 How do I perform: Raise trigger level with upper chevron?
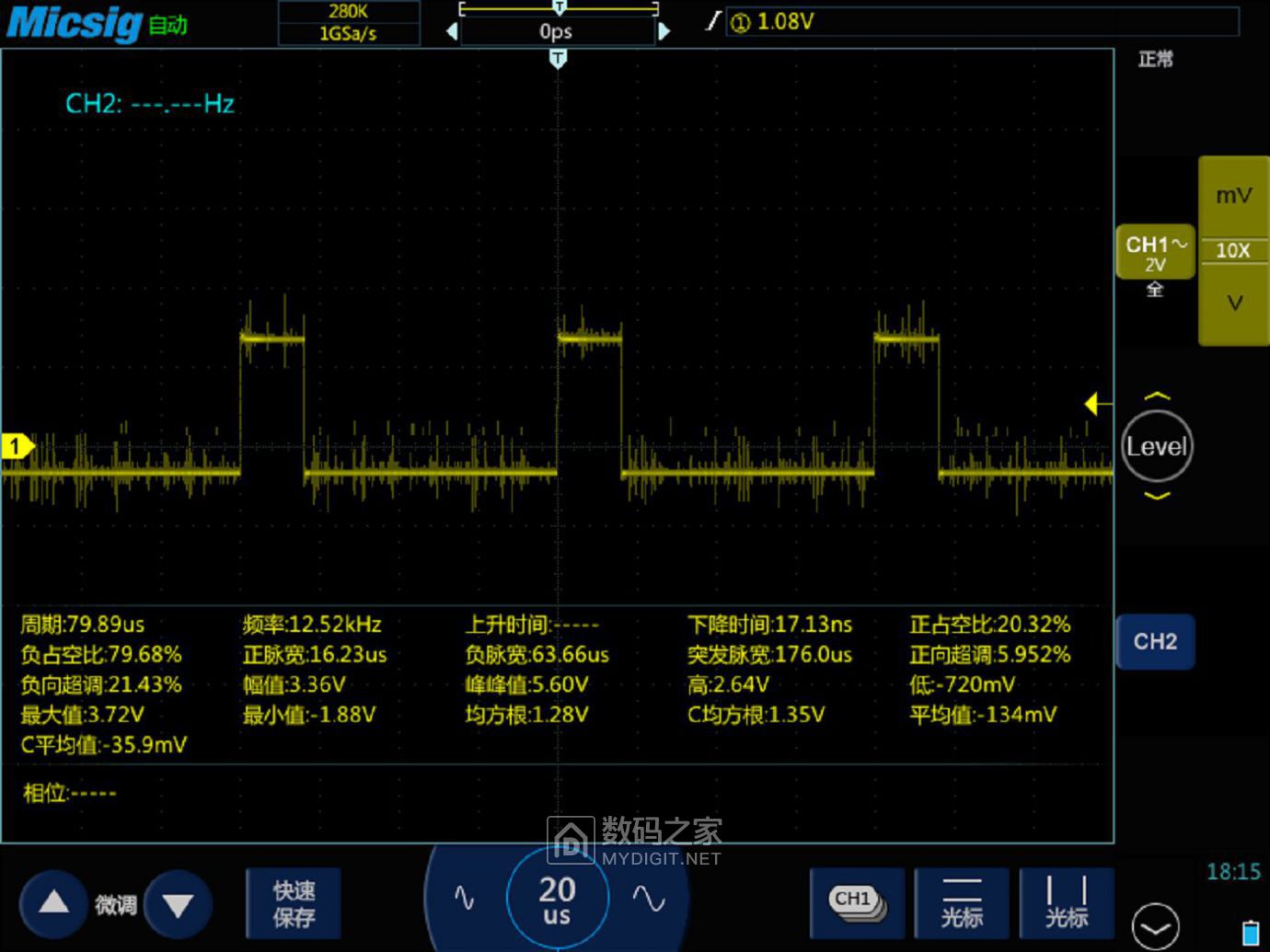1157,397
